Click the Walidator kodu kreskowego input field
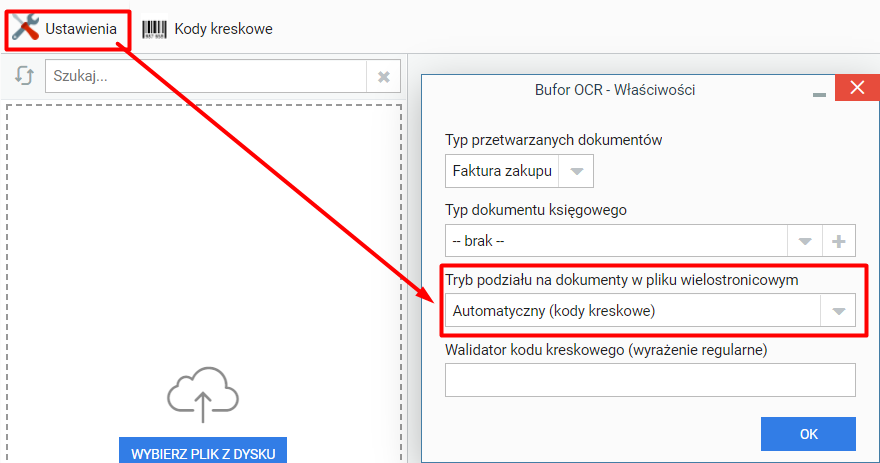Screen dimensions: 880x463 click(x=650, y=380)
